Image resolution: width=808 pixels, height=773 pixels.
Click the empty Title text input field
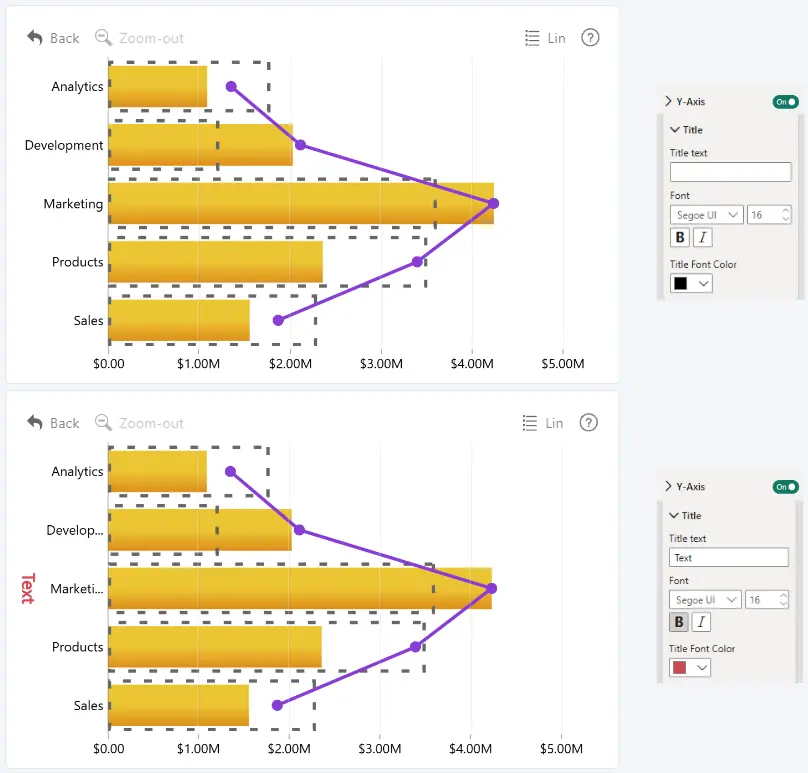[731, 172]
